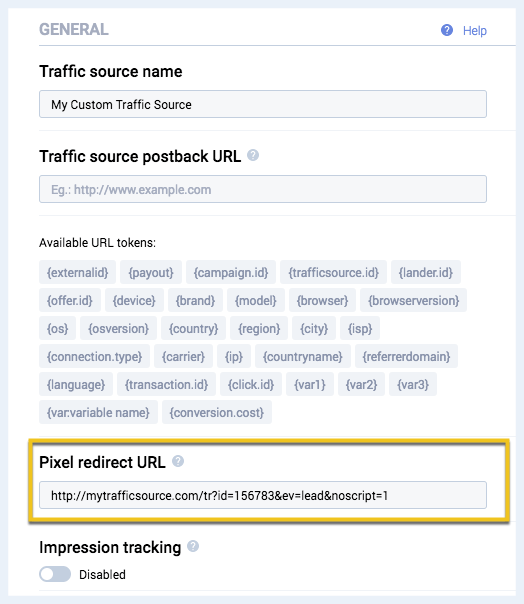Open the Help link
Screen dimensions: 524x604
[475, 30]
